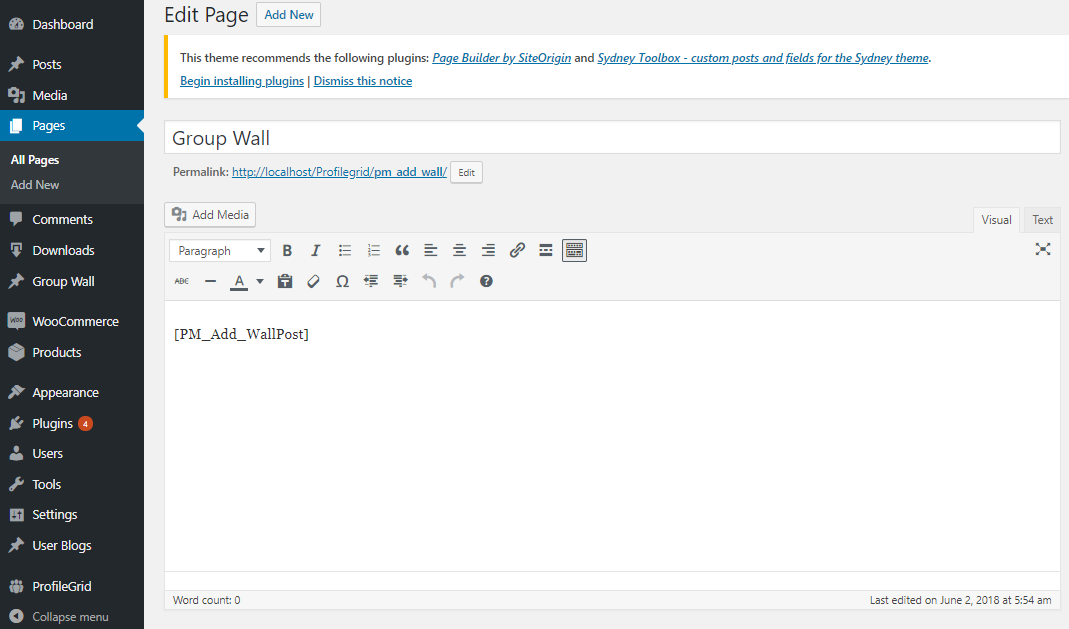Insert a link into the content

click(x=517, y=250)
